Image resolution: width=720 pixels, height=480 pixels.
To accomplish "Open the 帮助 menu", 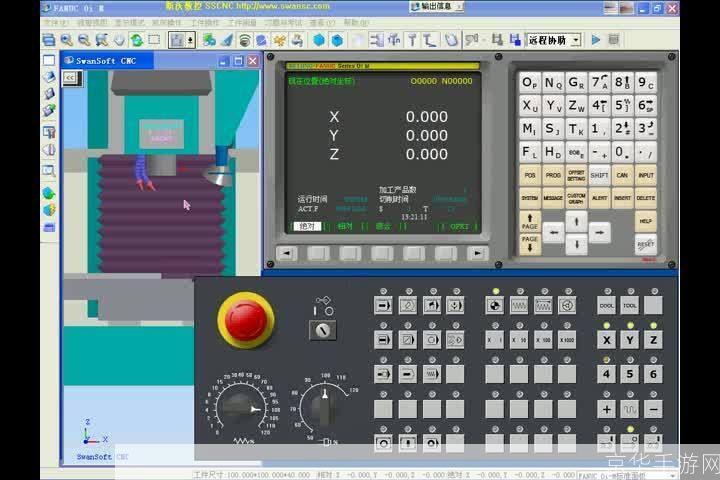I will (x=356, y=22).
